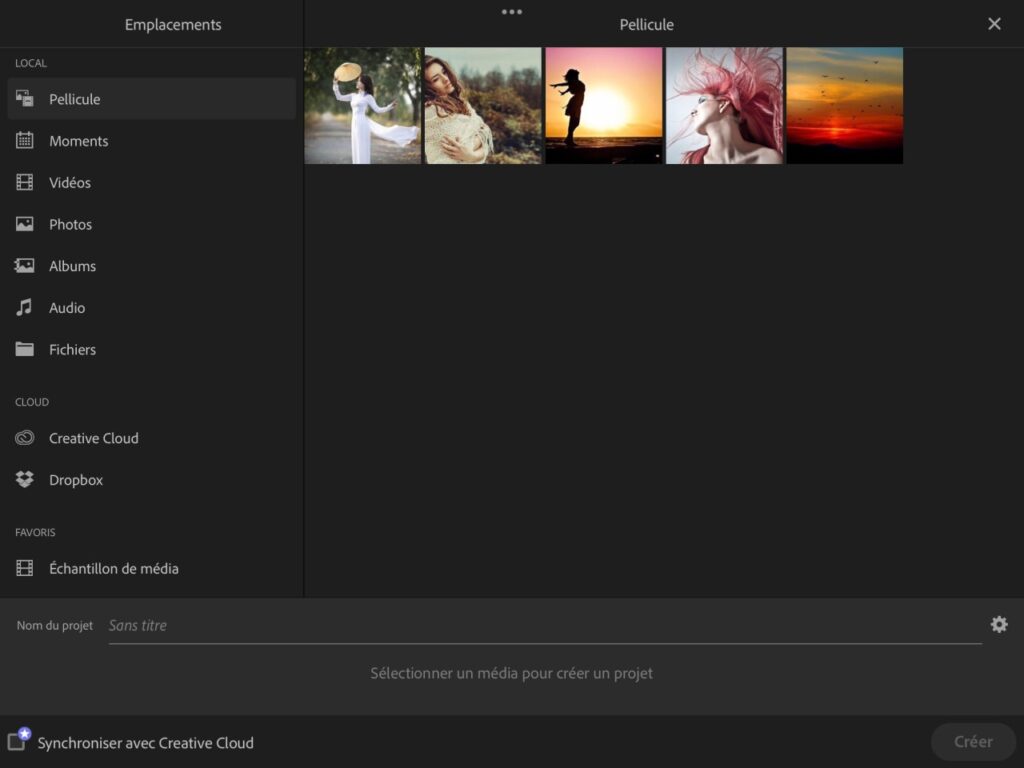Open the Vidéos filmstrip icon
Viewport: 1024px width, 768px height.
(25, 182)
